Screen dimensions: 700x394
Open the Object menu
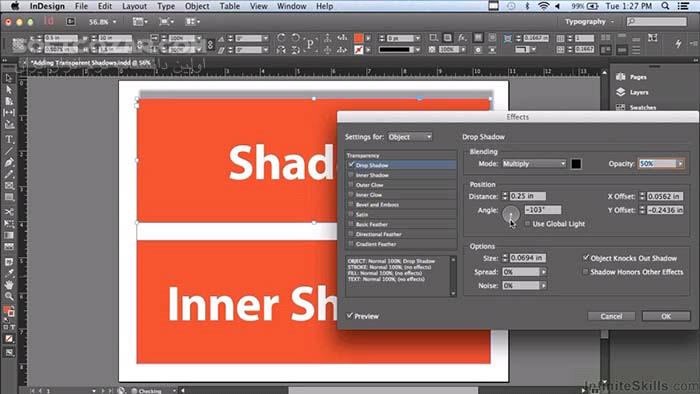tap(197, 6)
